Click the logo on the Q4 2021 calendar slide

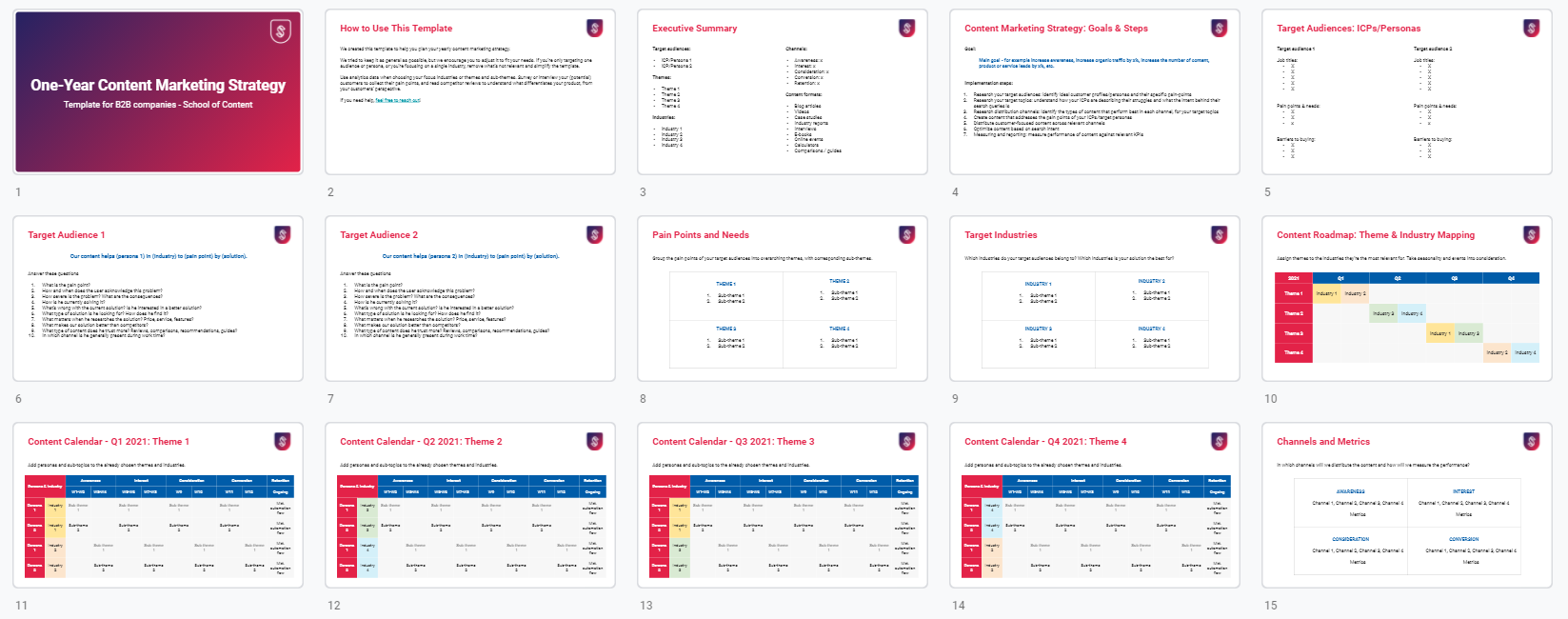click(1219, 441)
